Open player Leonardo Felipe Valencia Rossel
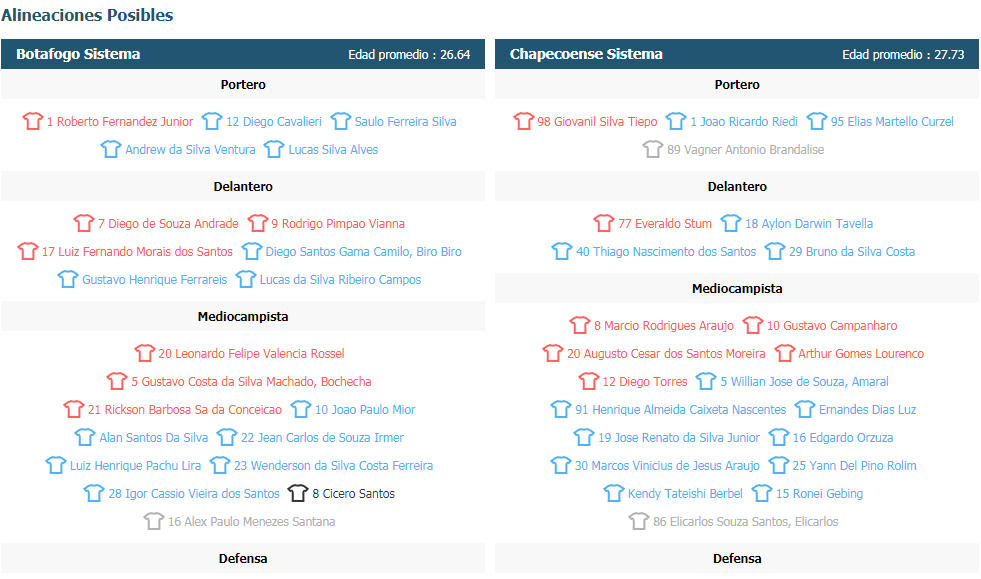This screenshot has width=981, height=579. 252,354
